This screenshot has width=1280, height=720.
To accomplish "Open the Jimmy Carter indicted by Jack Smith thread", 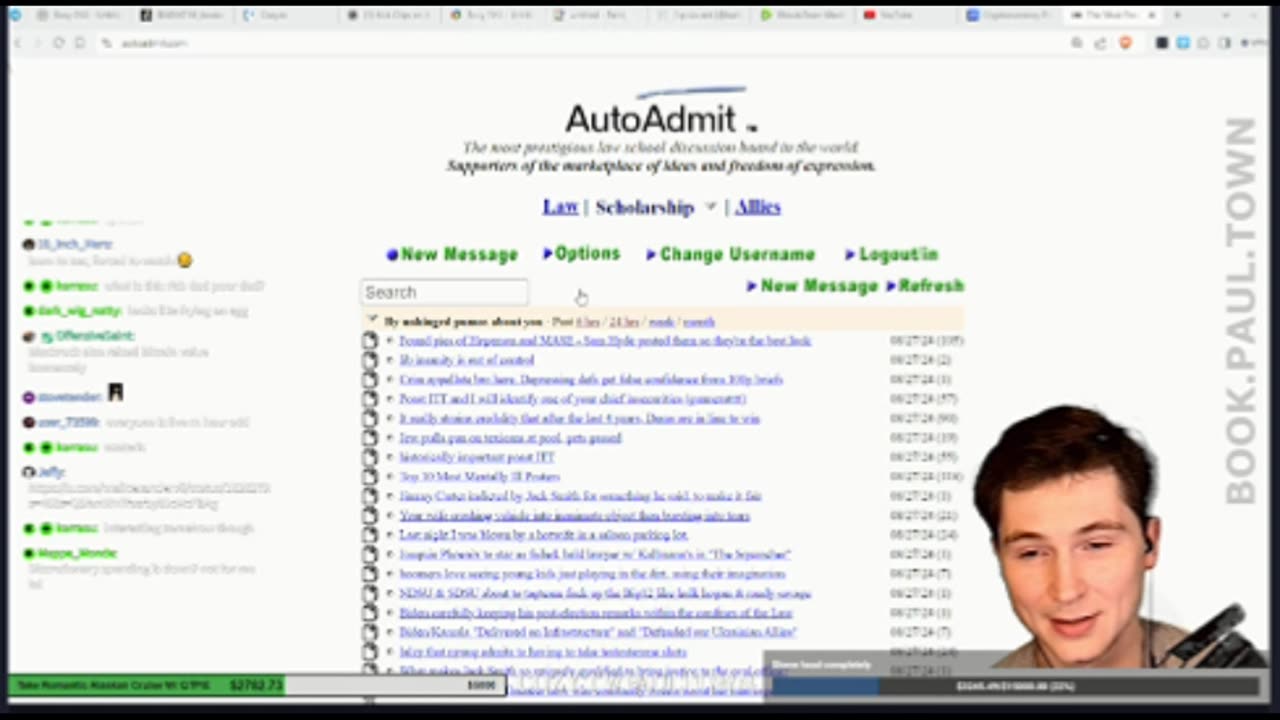I will (580, 496).
